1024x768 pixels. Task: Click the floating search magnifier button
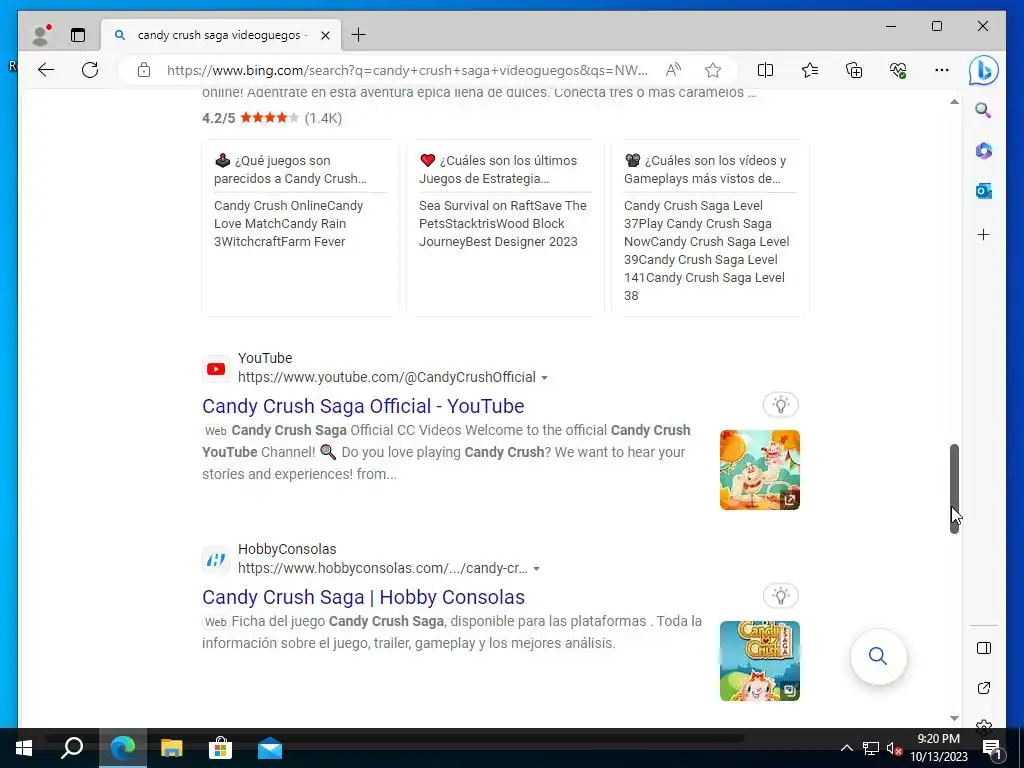(x=878, y=656)
